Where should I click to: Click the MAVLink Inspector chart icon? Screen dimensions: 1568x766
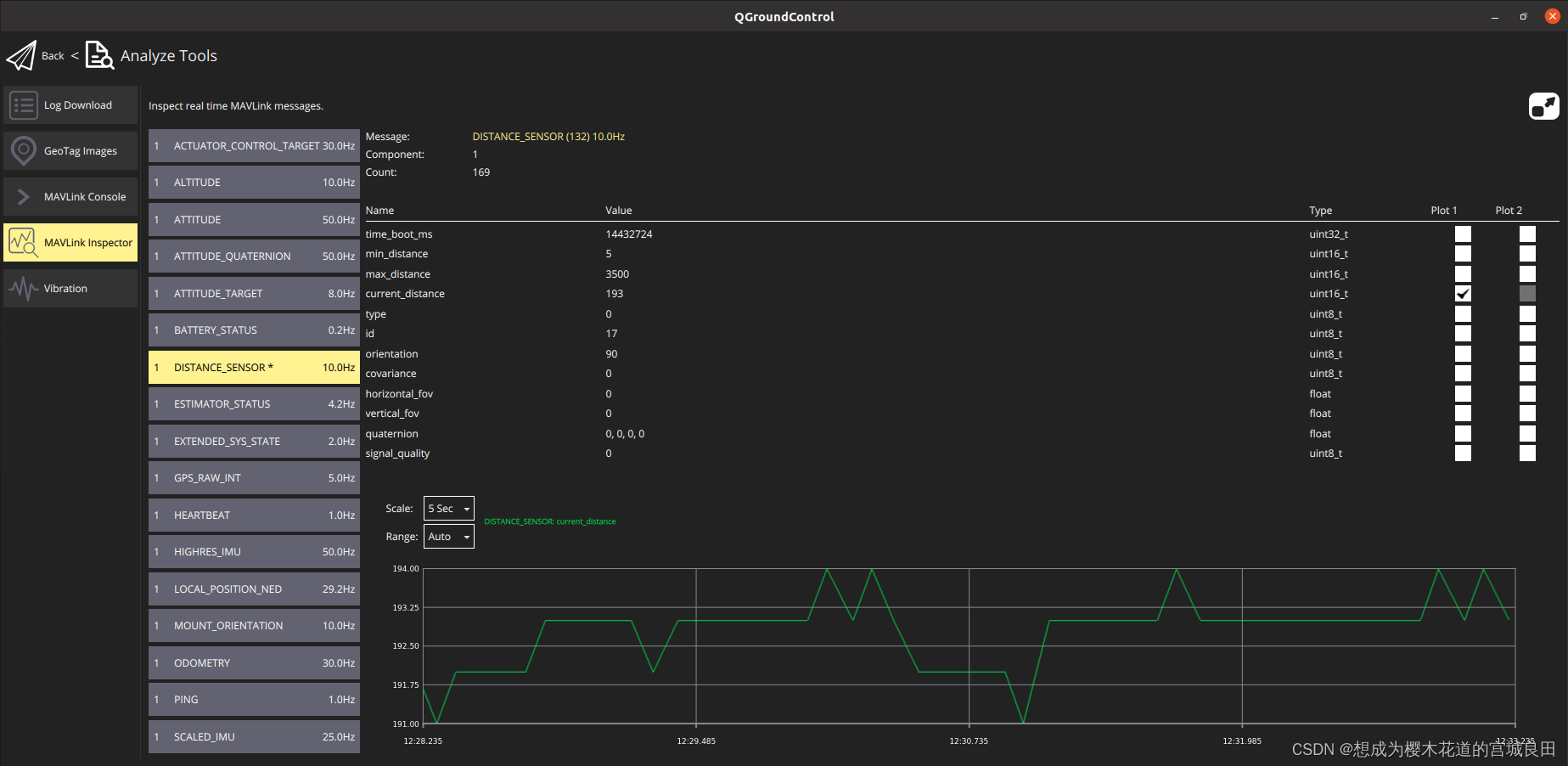tap(23, 243)
